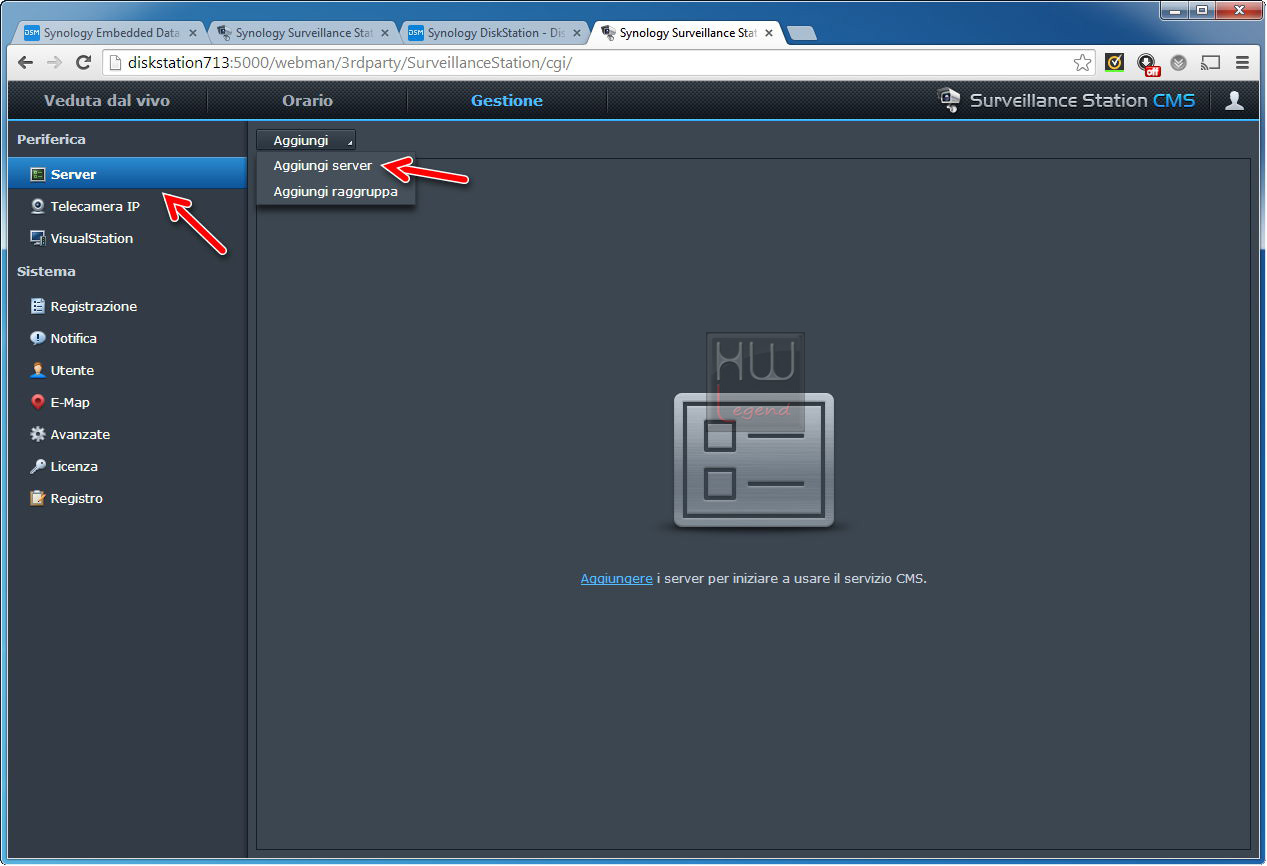Click the Chromecast cast icon
Screen dimensions: 1267x866
pyautogui.click(x=1211, y=63)
